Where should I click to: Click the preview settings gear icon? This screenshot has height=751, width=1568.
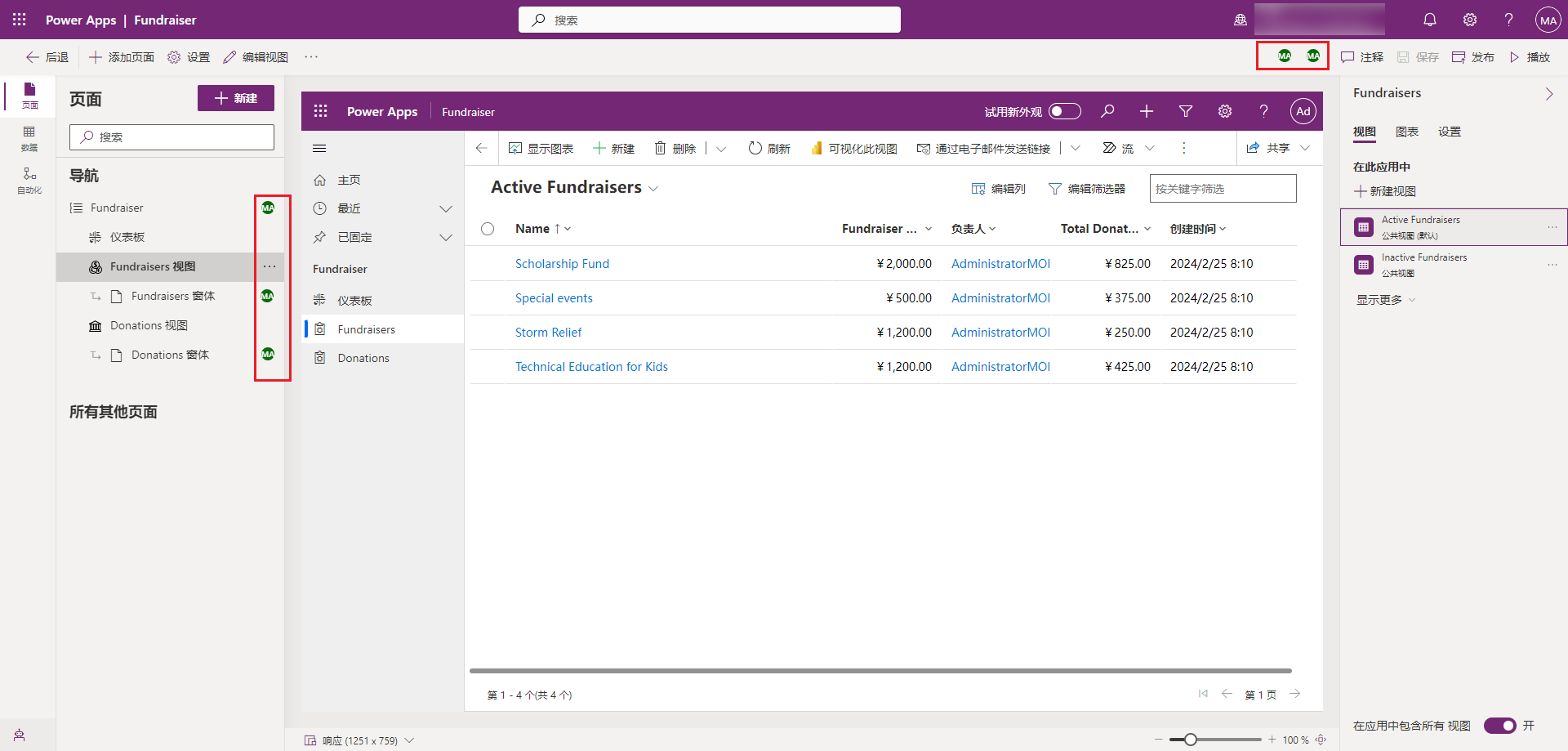(x=1225, y=111)
